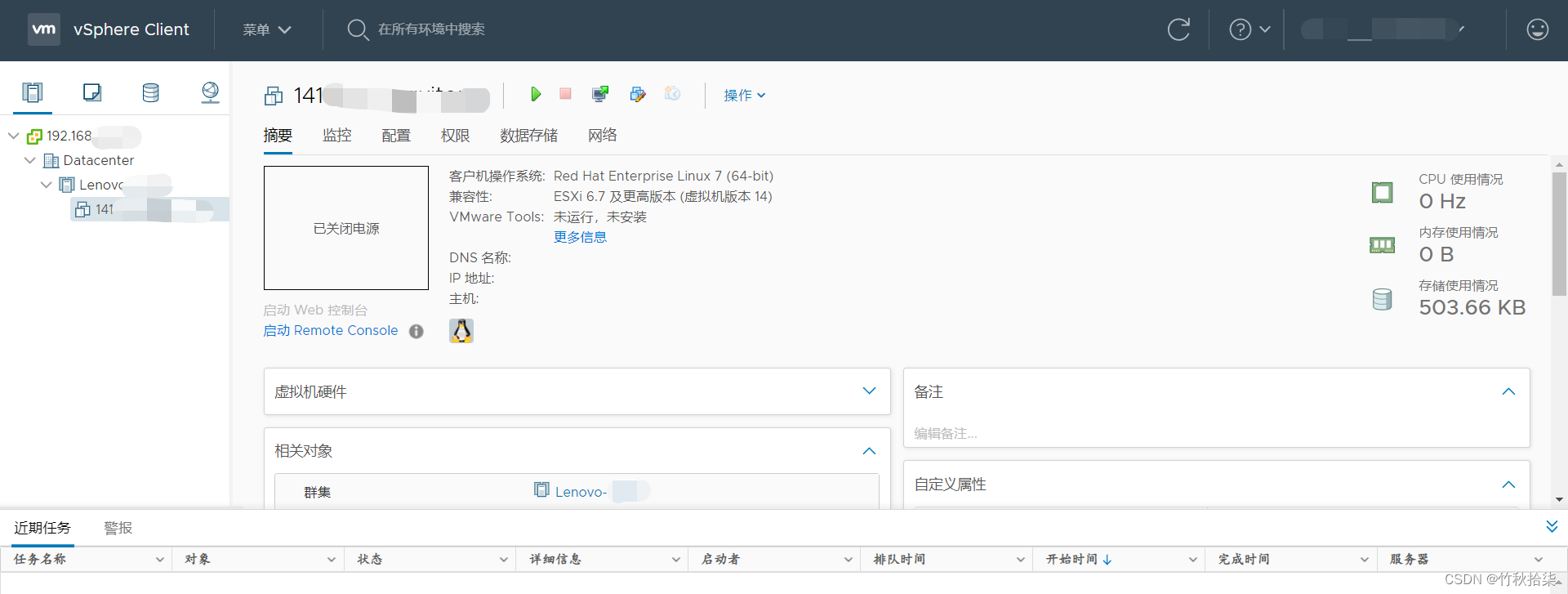Click the edit settings icon

[638, 94]
